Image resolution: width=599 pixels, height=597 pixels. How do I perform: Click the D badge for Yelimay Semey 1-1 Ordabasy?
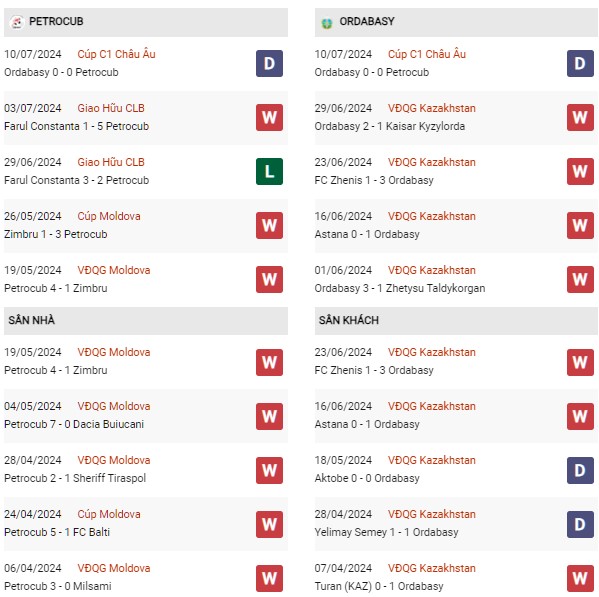(580, 524)
